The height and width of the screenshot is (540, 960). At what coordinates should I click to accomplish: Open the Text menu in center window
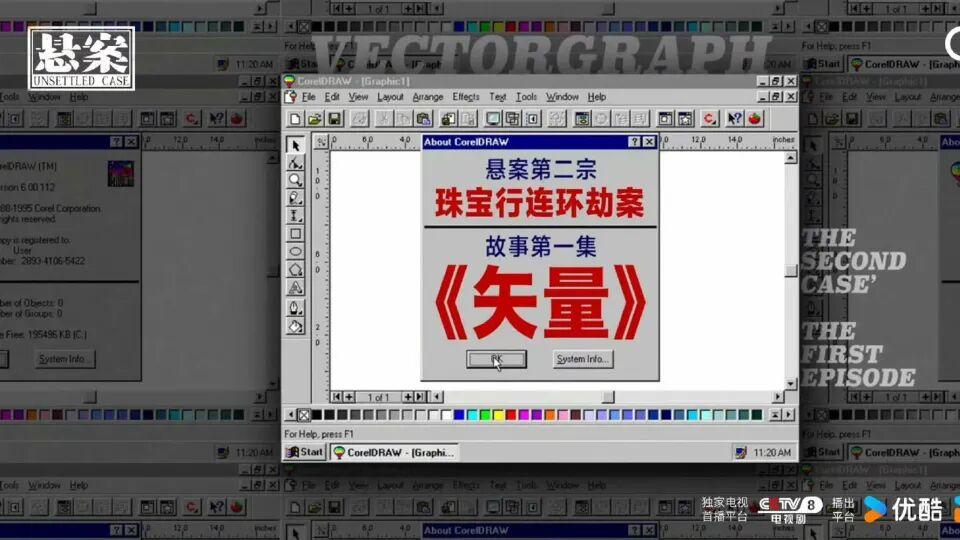click(x=497, y=97)
